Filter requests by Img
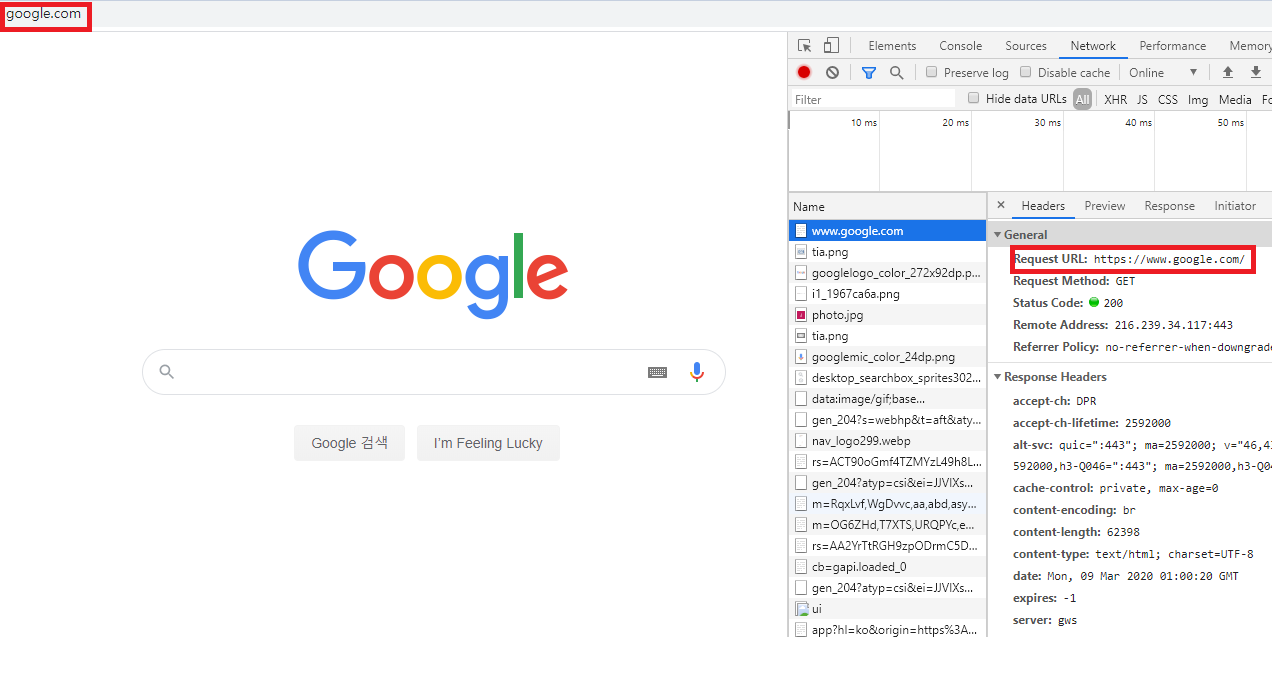 (1198, 99)
